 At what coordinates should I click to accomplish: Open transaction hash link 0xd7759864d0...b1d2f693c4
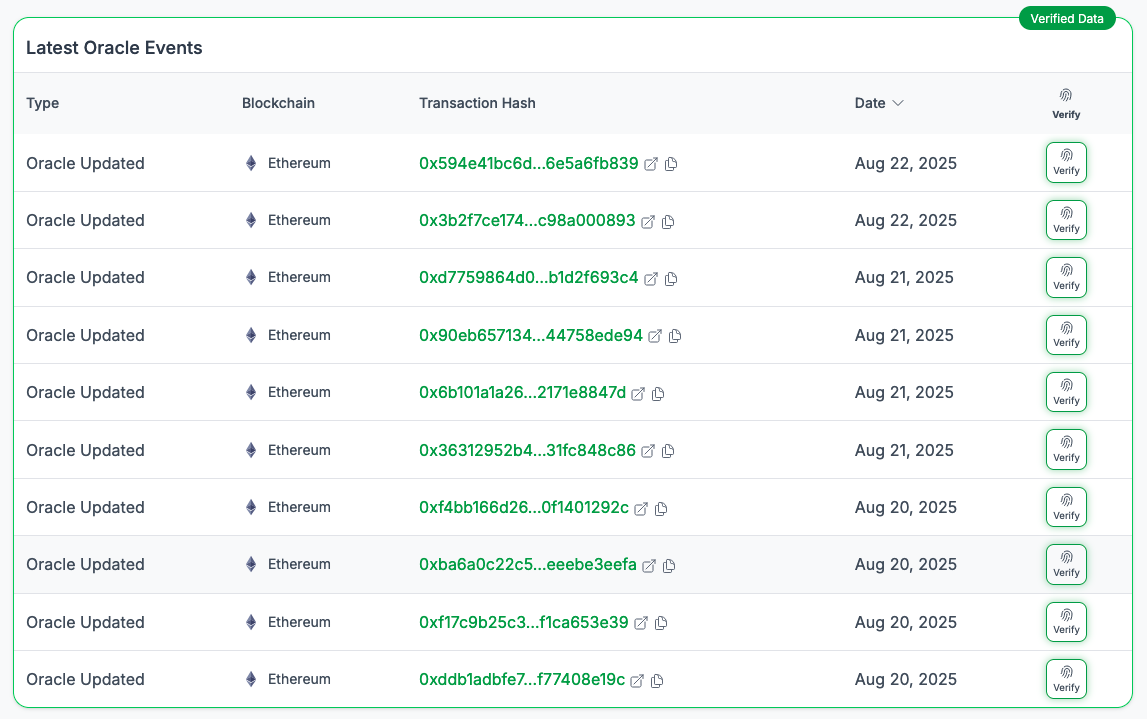tap(528, 278)
